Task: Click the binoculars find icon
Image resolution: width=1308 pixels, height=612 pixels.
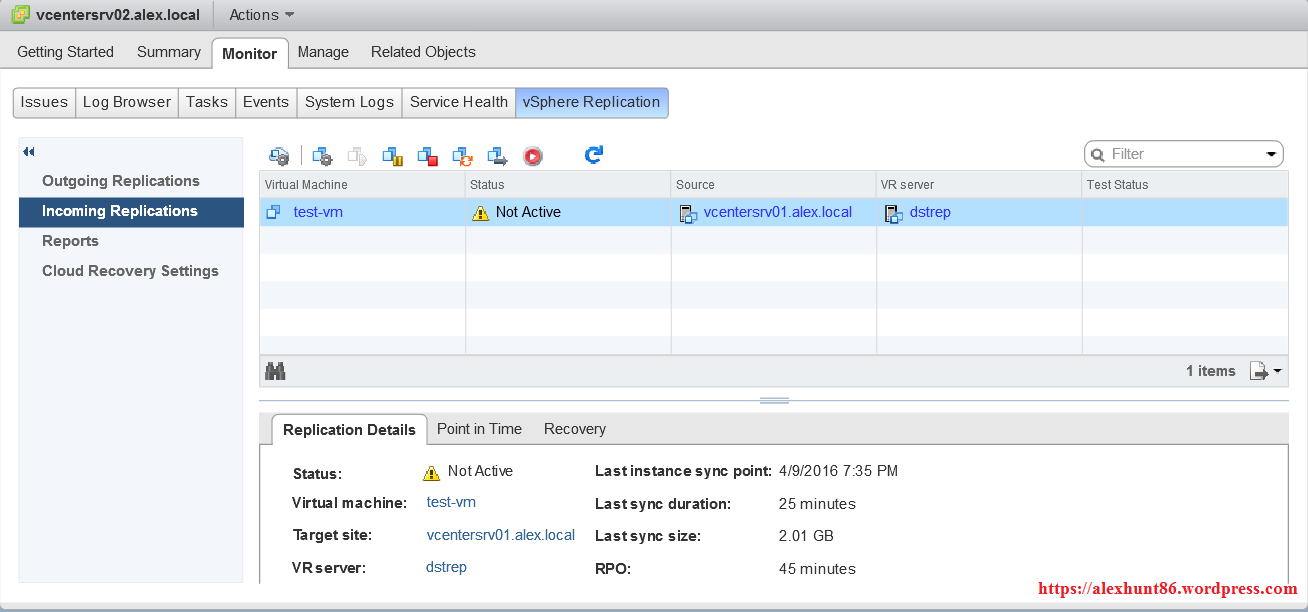Action: point(275,371)
